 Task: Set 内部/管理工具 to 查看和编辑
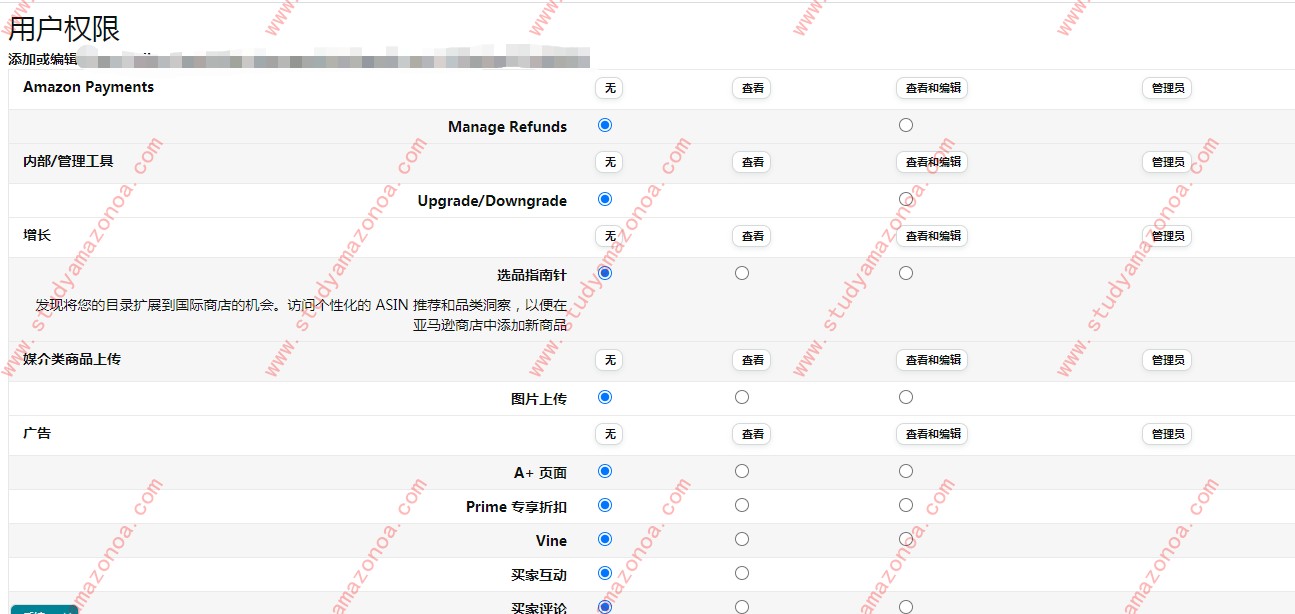tap(932, 162)
